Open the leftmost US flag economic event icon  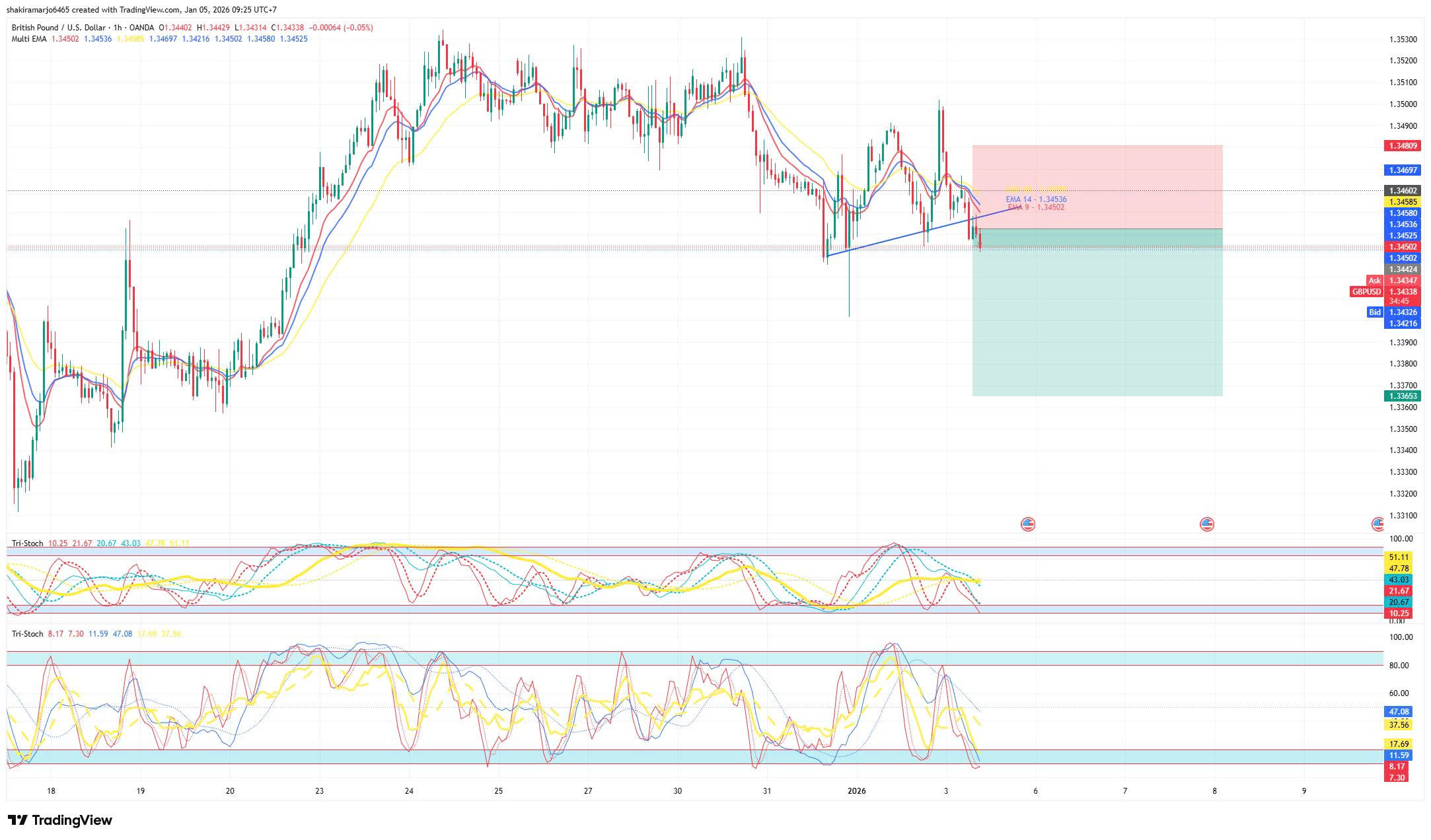tap(1028, 524)
